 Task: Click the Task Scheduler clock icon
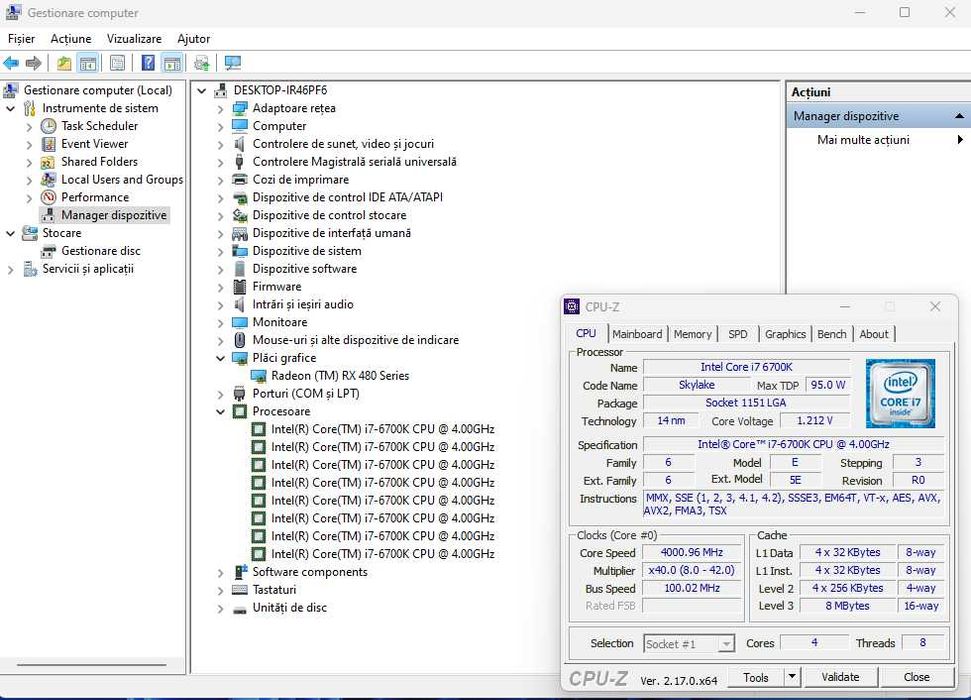click(48, 126)
